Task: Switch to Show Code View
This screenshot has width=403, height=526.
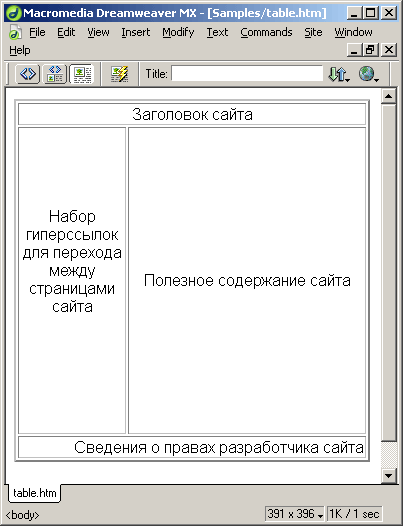Action: click(x=28, y=74)
